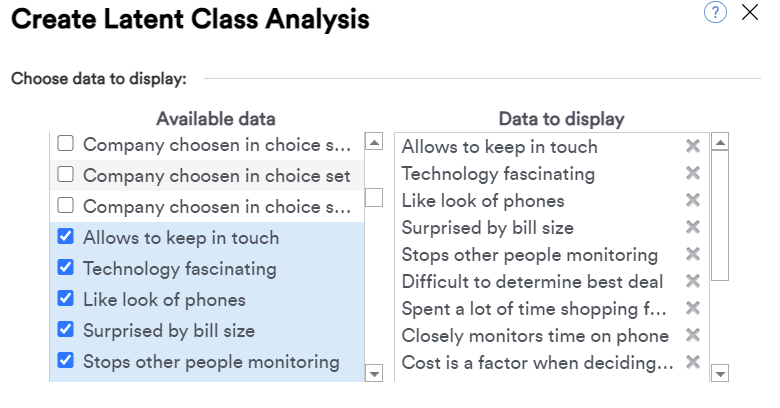Screen dimensions: 780x408
Task: Click Data to display scroll down arrow
Action: click(720, 373)
